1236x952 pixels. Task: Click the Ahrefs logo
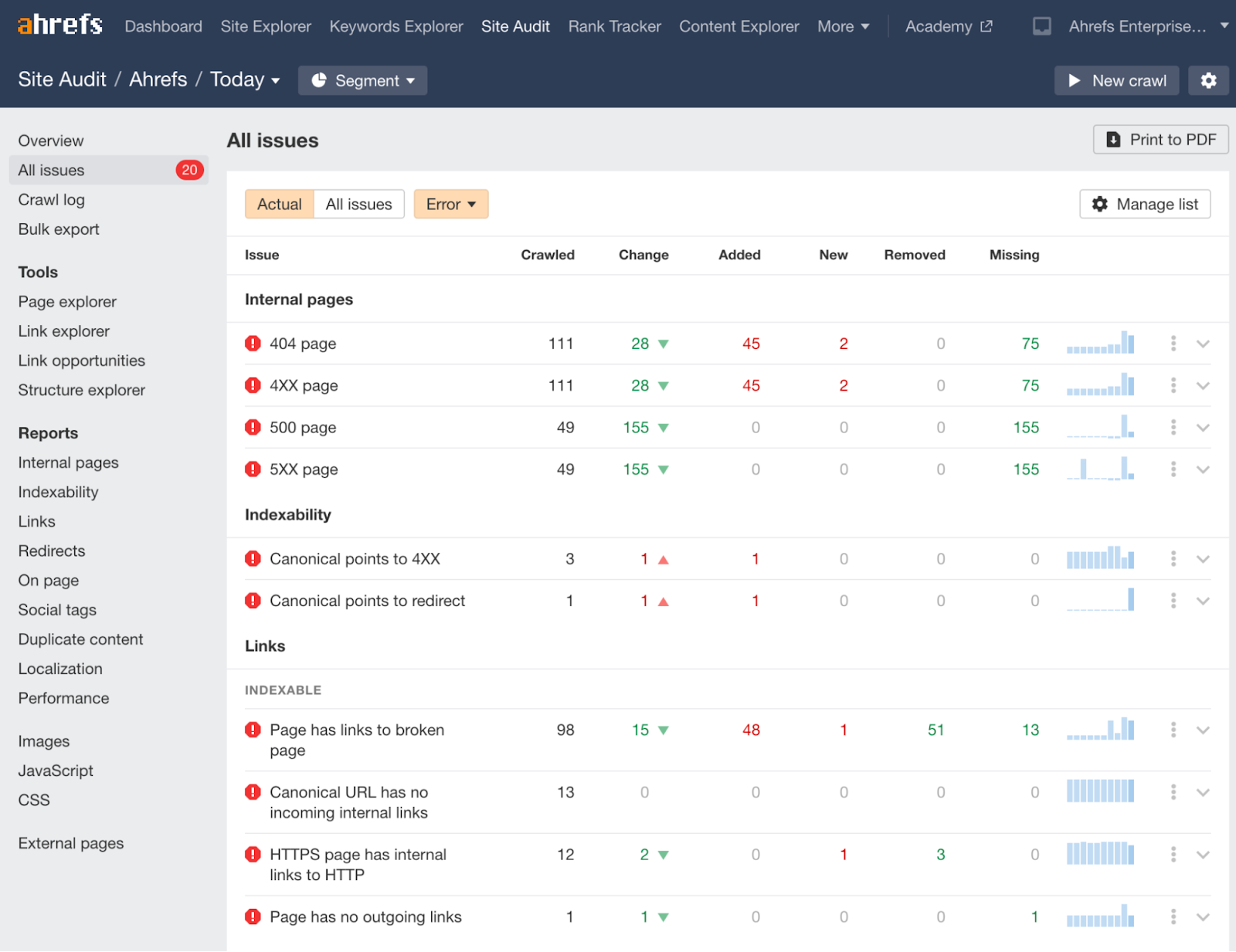(x=60, y=25)
